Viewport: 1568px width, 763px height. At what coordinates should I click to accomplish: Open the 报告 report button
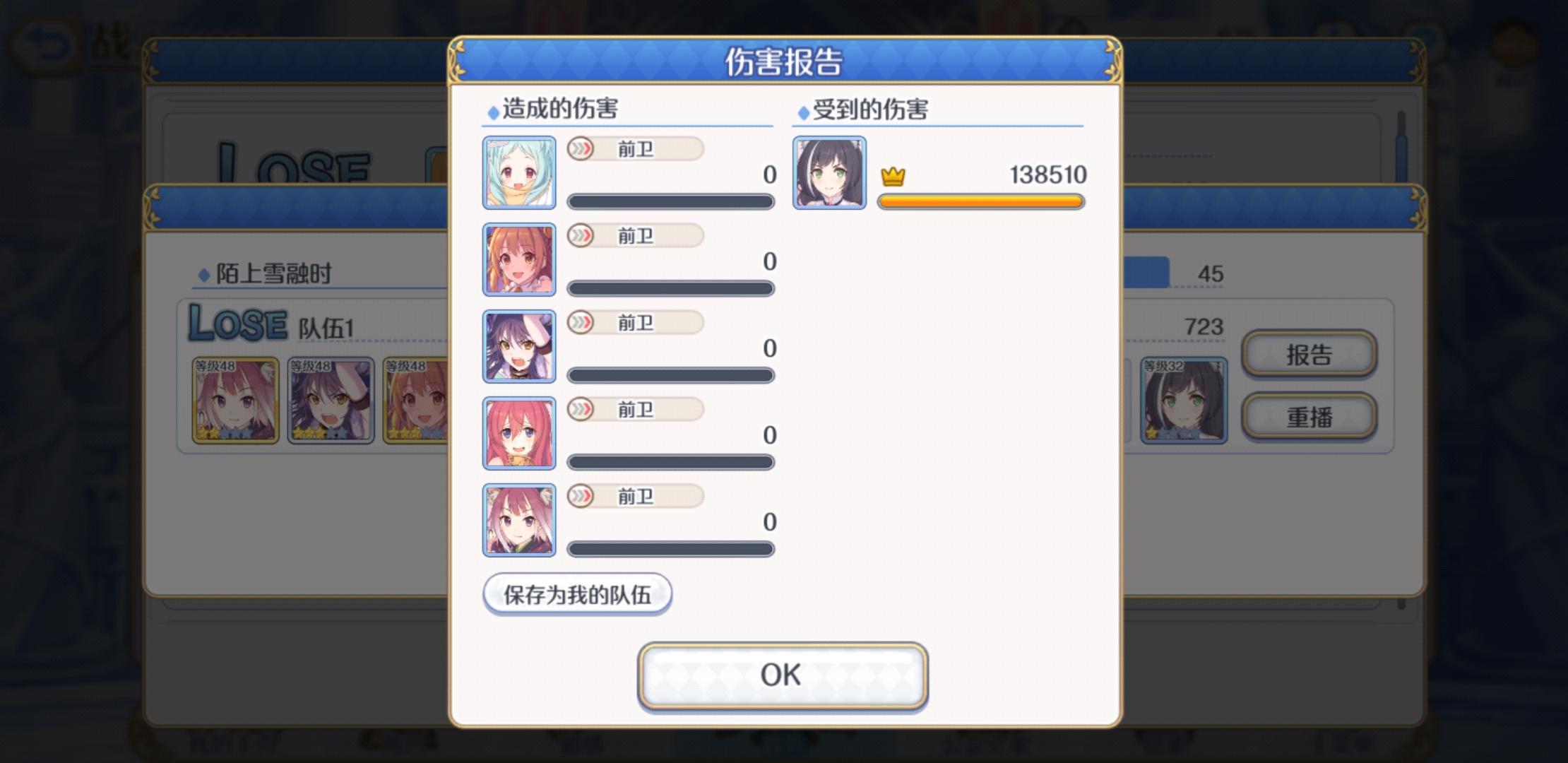coord(1309,354)
